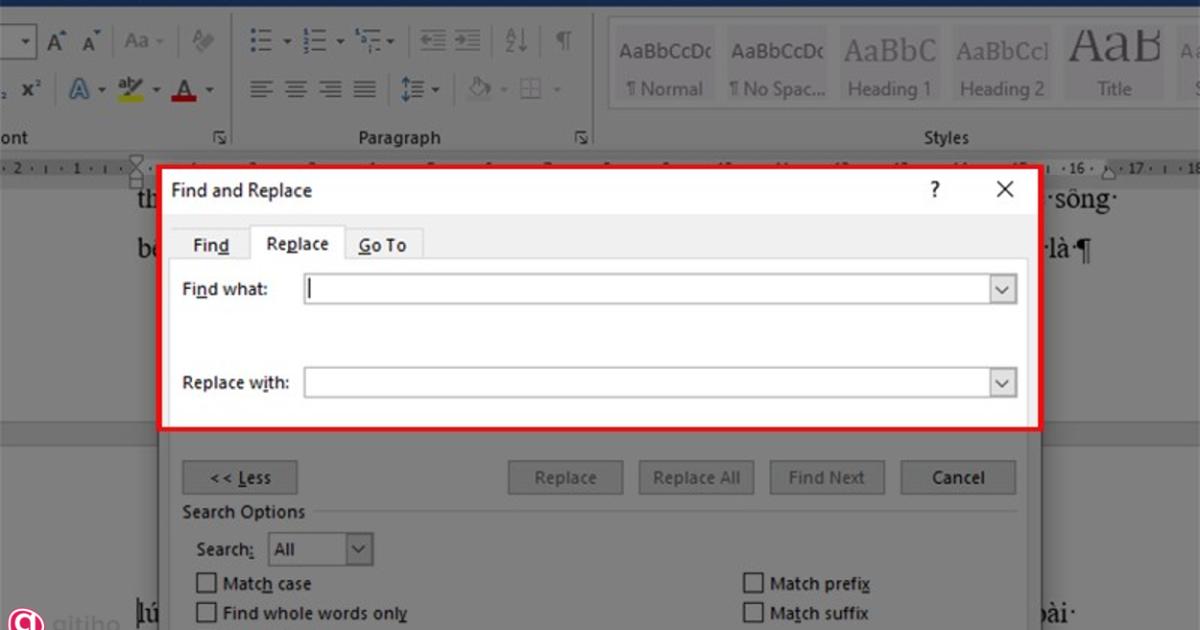The height and width of the screenshot is (630, 1200).
Task: Apply the Title style
Action: 1114,65
